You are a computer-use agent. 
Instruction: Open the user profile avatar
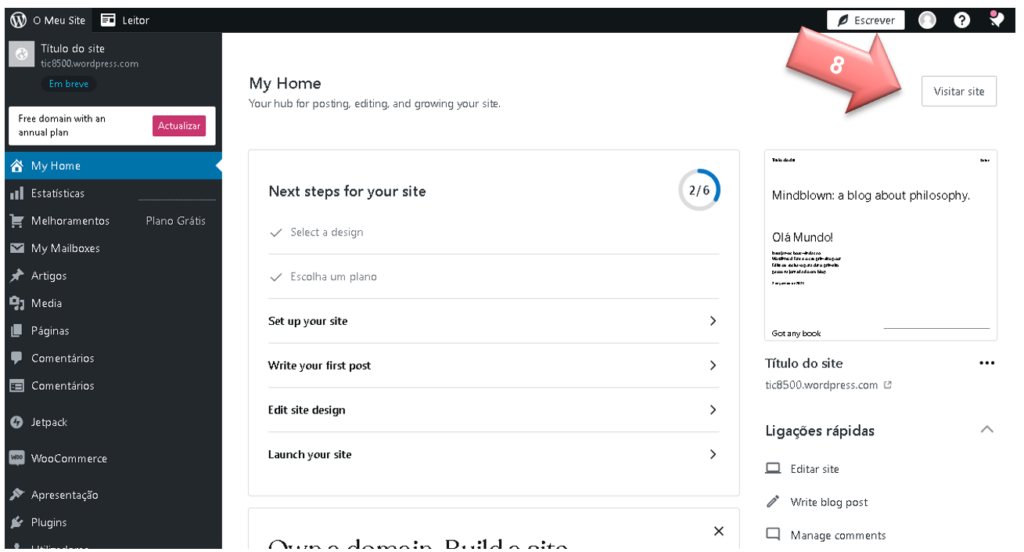(x=927, y=20)
